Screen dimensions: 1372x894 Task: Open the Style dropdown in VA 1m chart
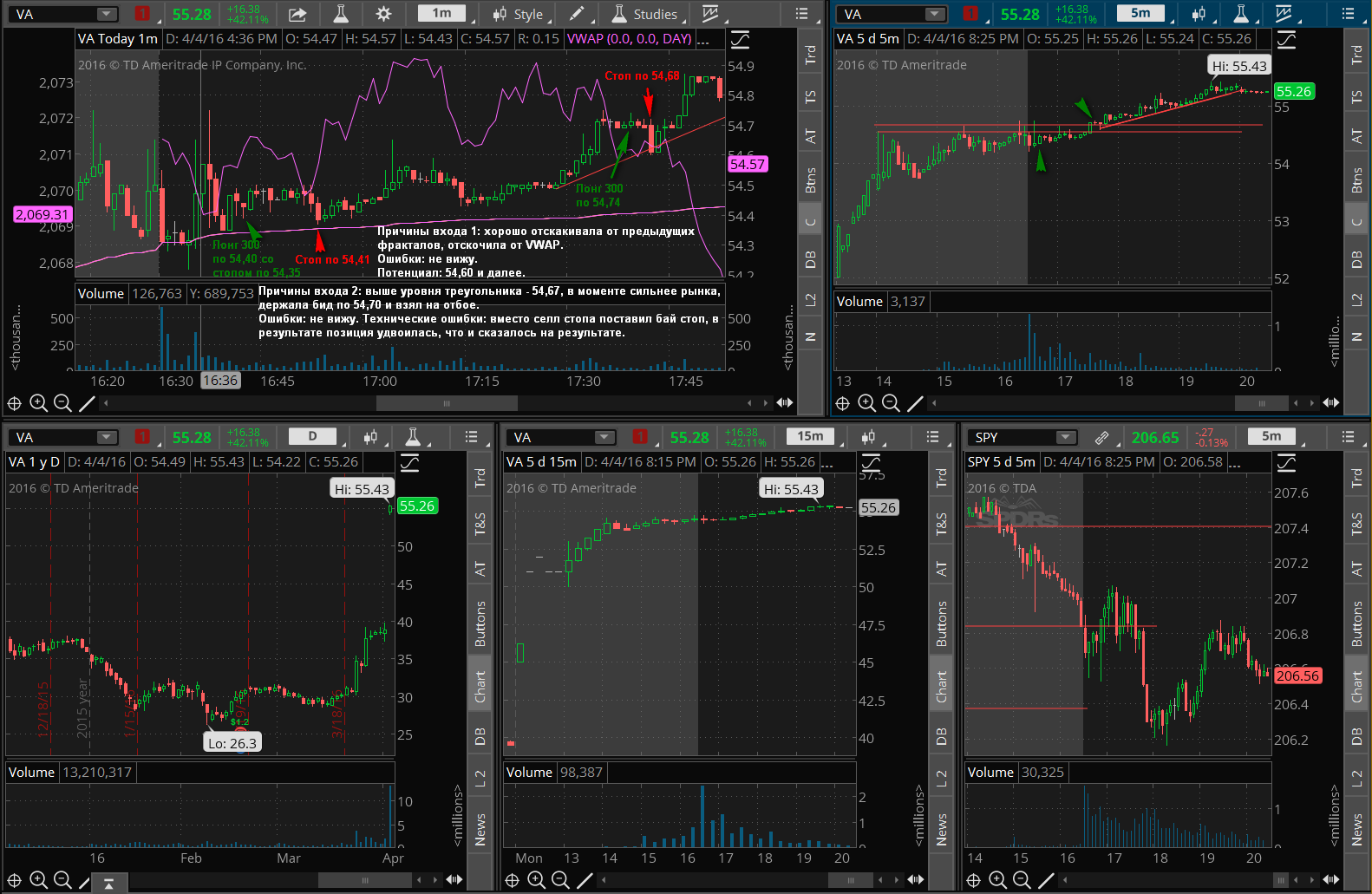click(519, 14)
